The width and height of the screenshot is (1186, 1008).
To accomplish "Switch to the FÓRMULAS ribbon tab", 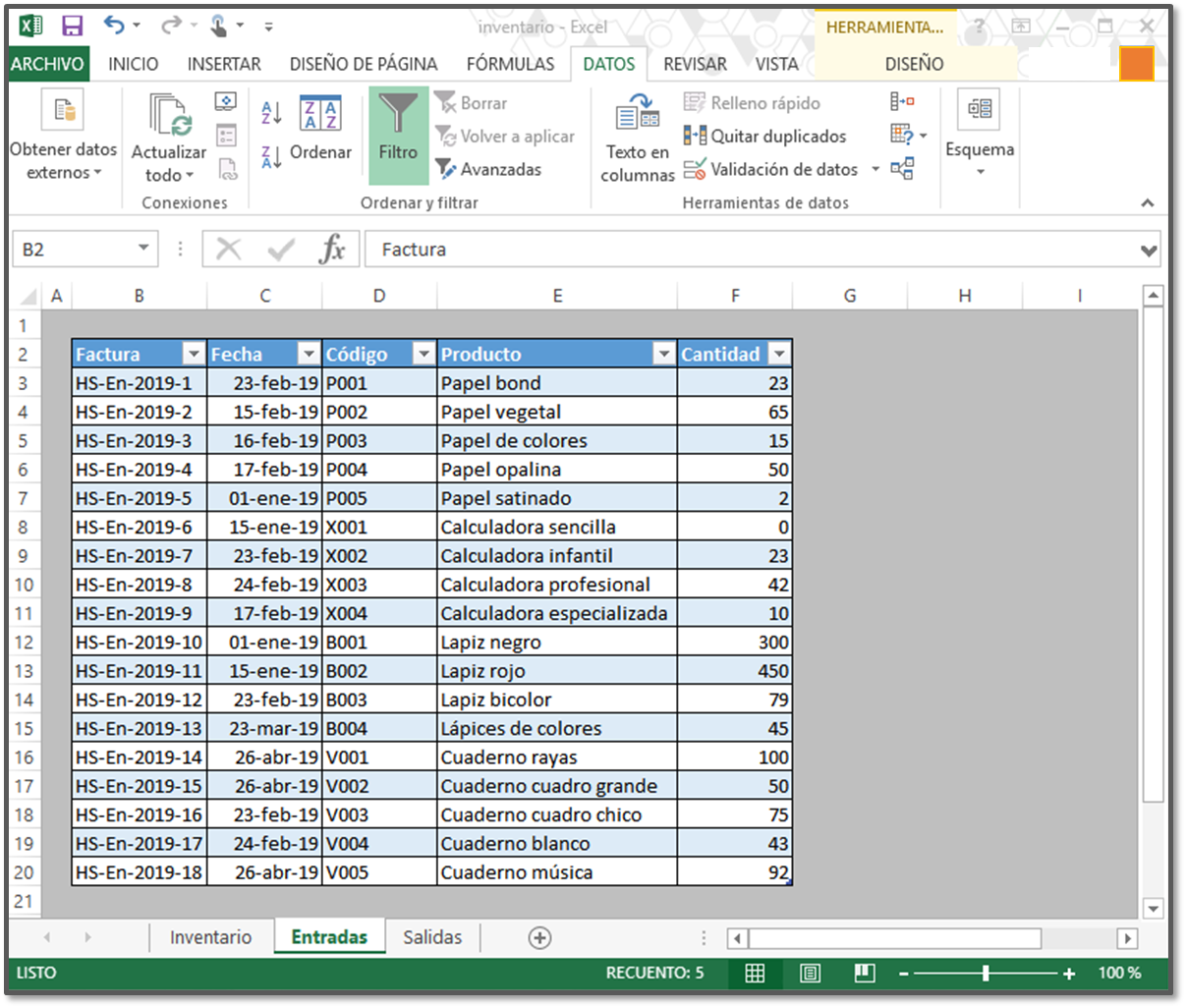I will click(x=510, y=64).
